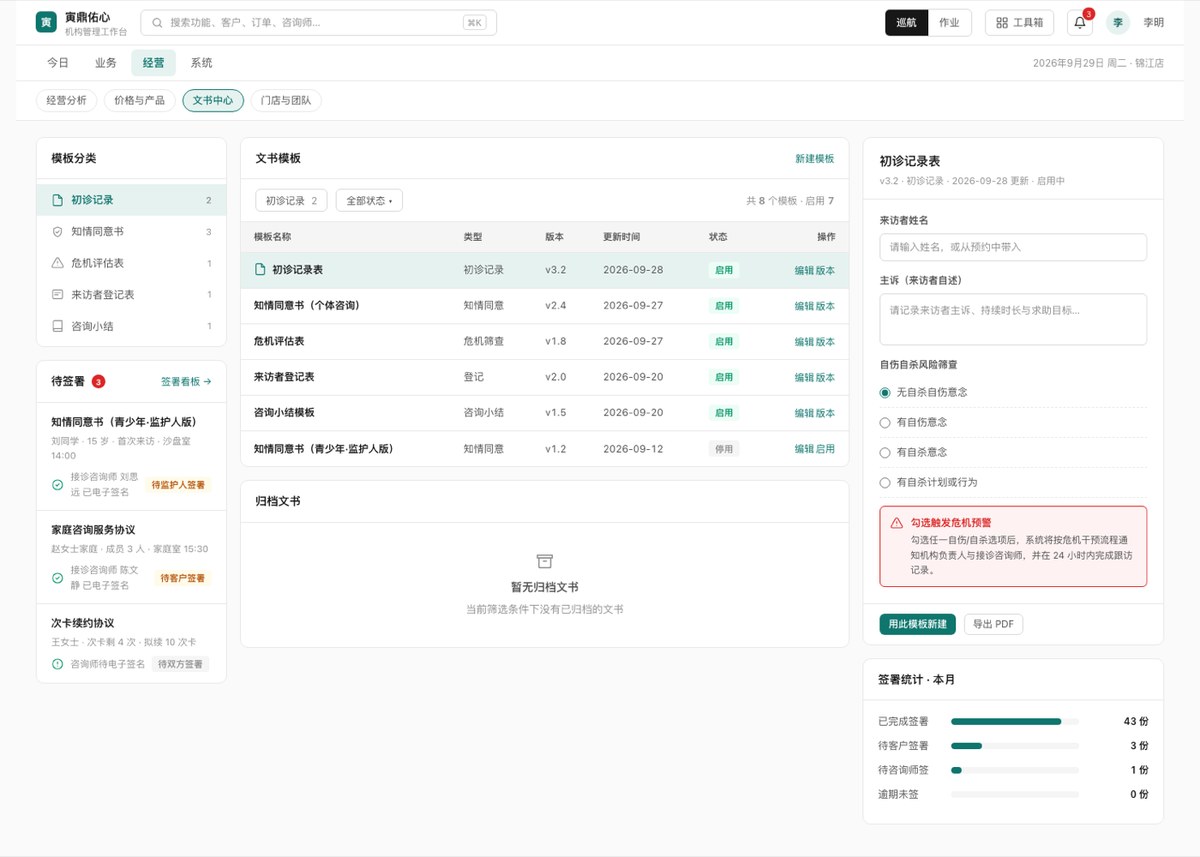
Task: Click 待监护人签署 status tag
Action: (178, 485)
